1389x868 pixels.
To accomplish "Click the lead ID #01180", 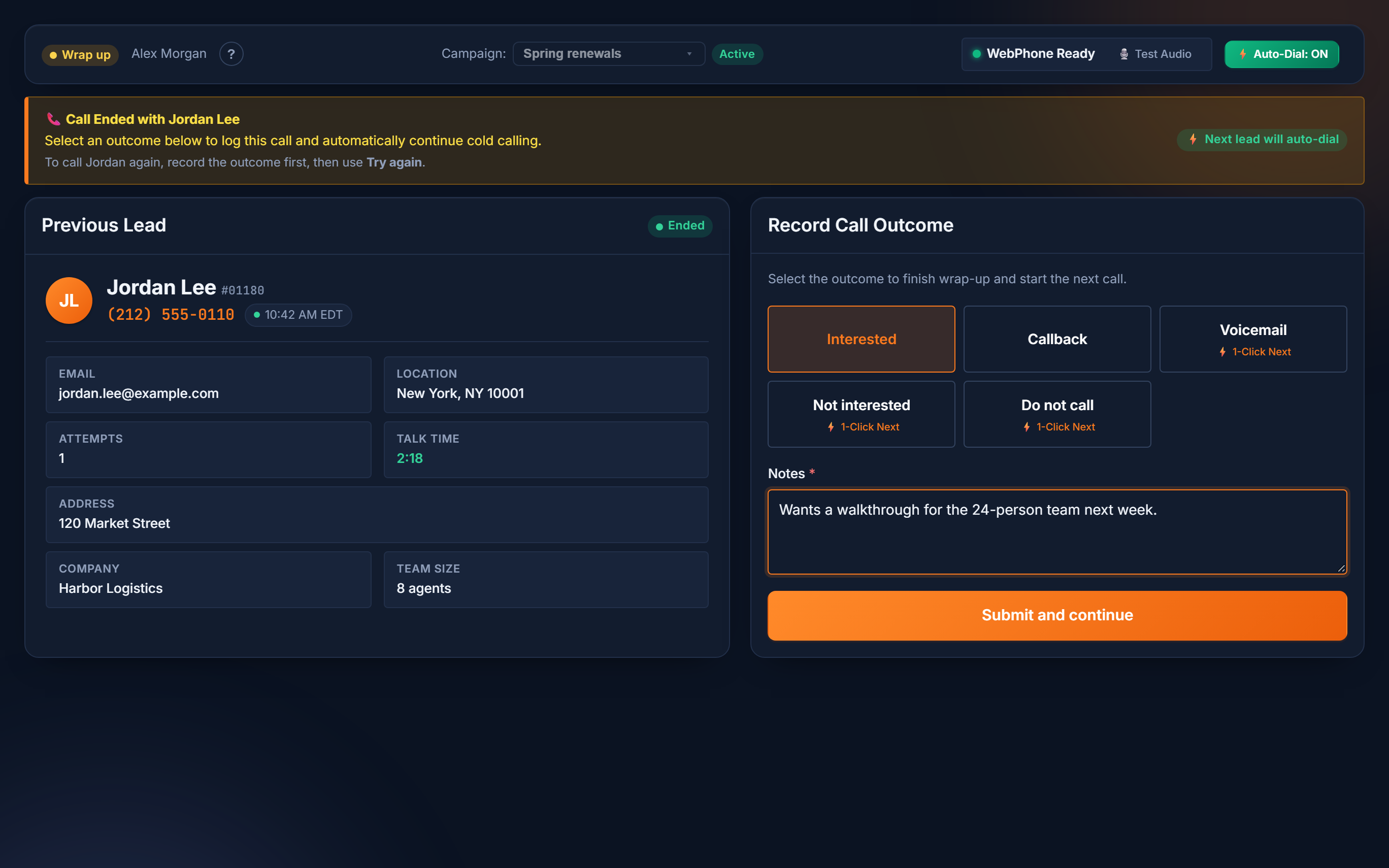I will pyautogui.click(x=242, y=290).
